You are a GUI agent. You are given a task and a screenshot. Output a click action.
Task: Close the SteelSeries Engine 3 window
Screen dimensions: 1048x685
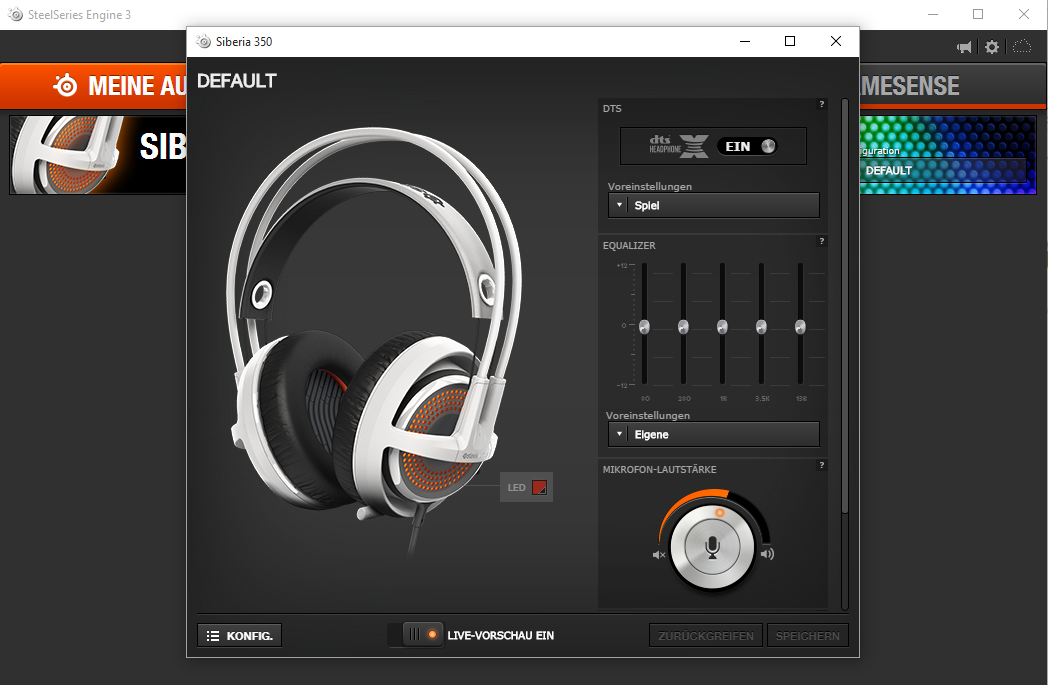pyautogui.click(x=1023, y=14)
